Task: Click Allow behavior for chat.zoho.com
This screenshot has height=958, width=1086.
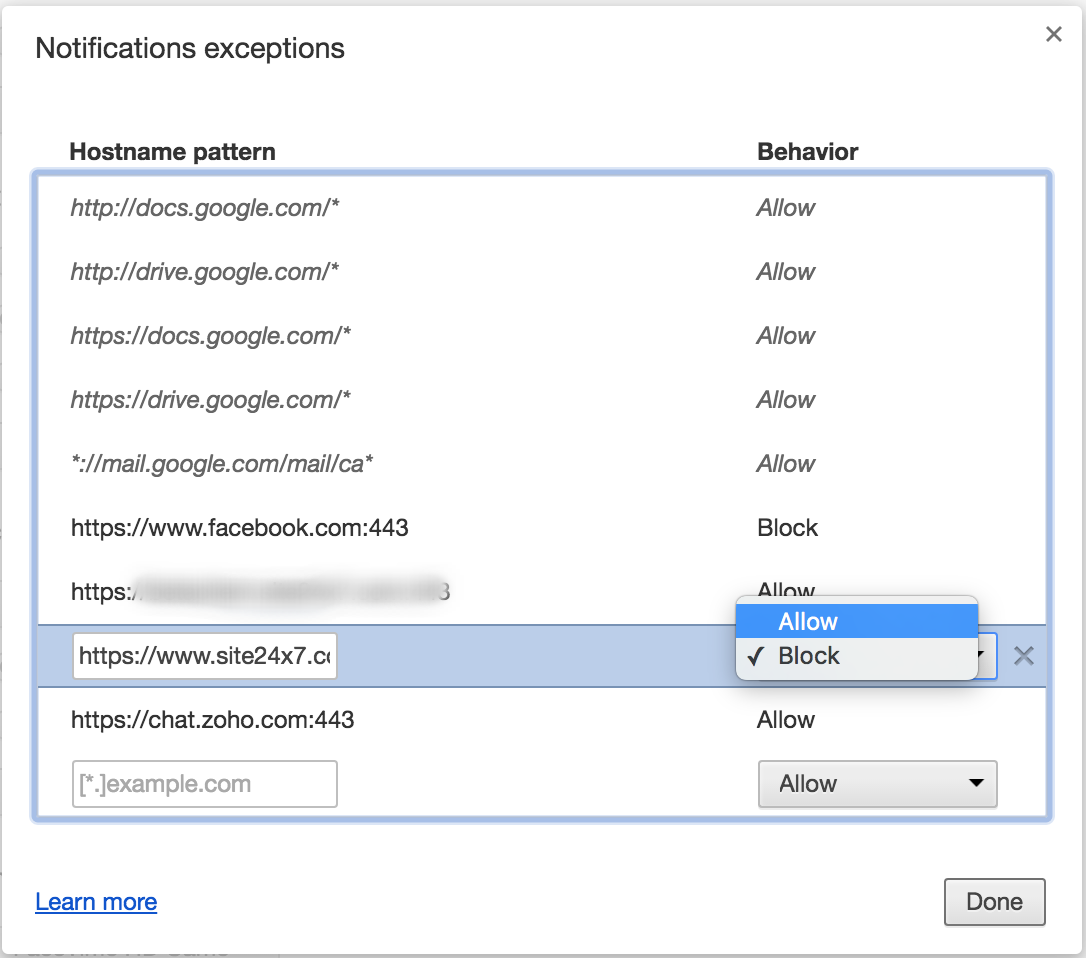Action: 785,720
